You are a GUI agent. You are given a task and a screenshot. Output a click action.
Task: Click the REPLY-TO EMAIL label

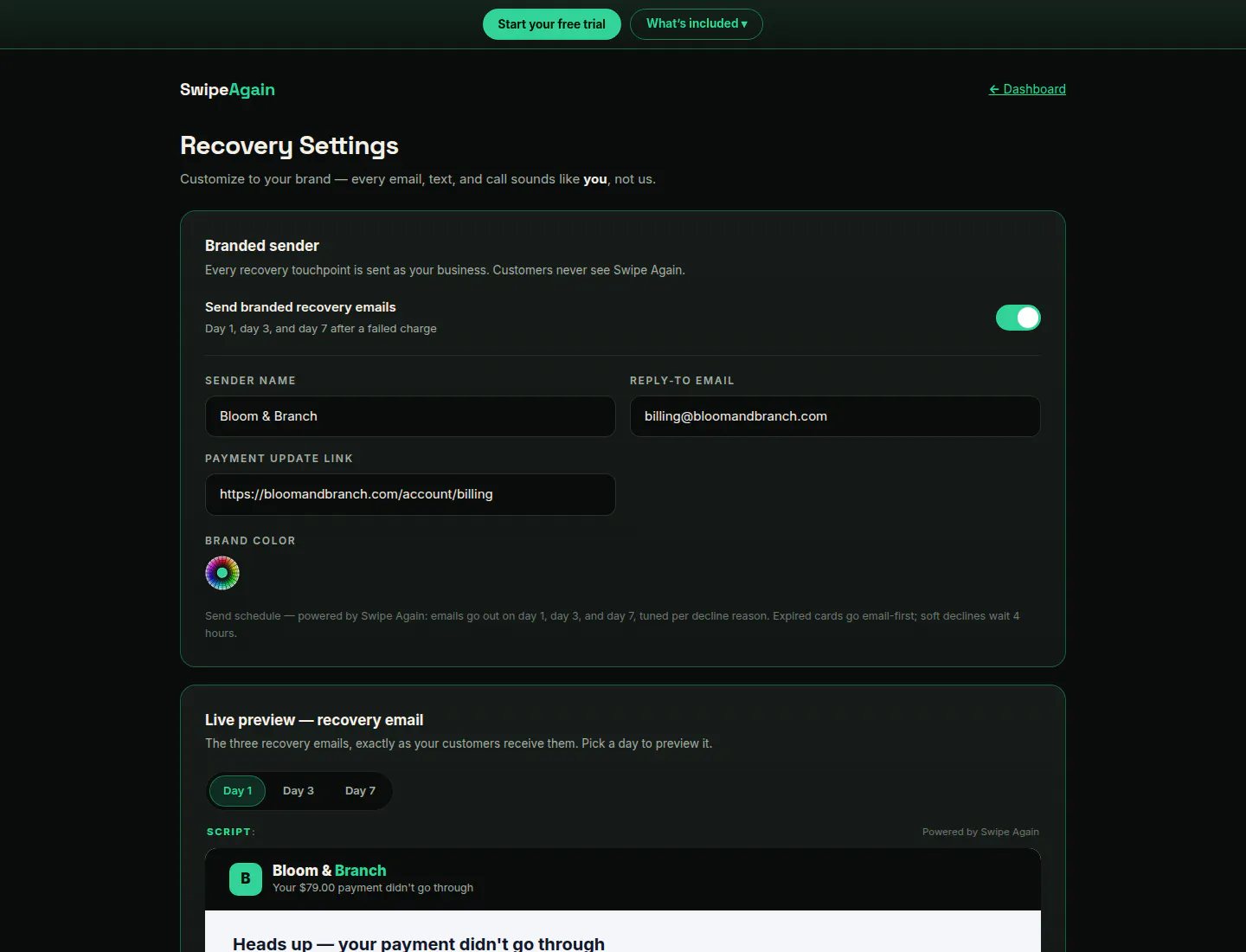pyautogui.click(x=682, y=381)
